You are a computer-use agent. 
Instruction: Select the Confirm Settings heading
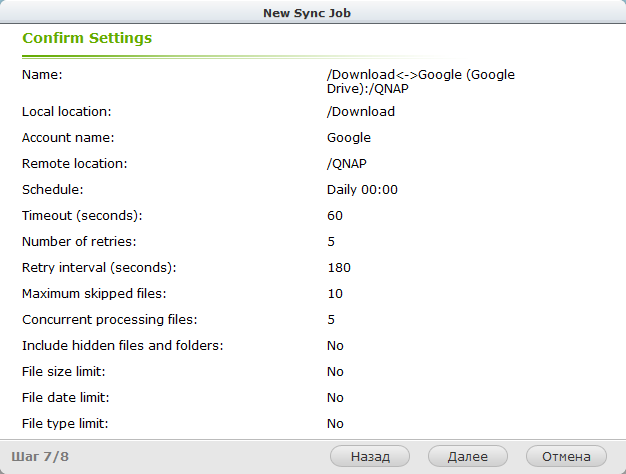point(87,38)
